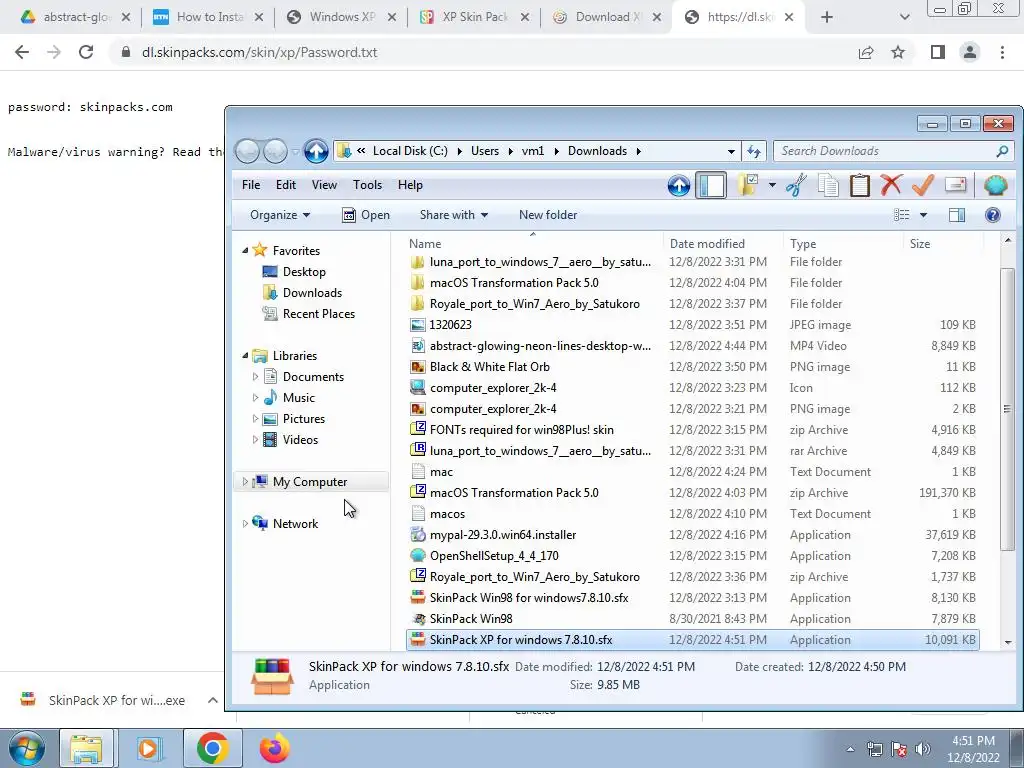Click the Users segment in address breadcrumb
Image resolution: width=1024 pixels, height=768 pixels.
click(x=485, y=152)
